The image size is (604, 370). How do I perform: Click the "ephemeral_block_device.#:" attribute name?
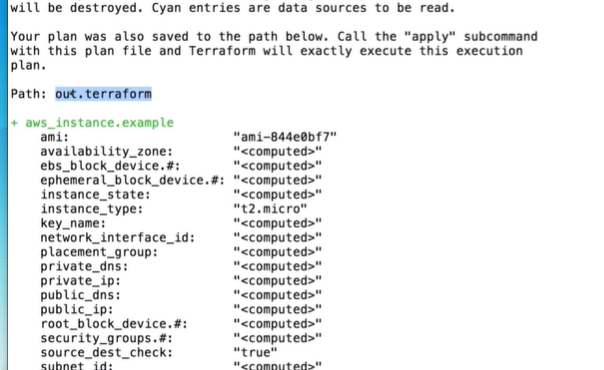(x=133, y=180)
